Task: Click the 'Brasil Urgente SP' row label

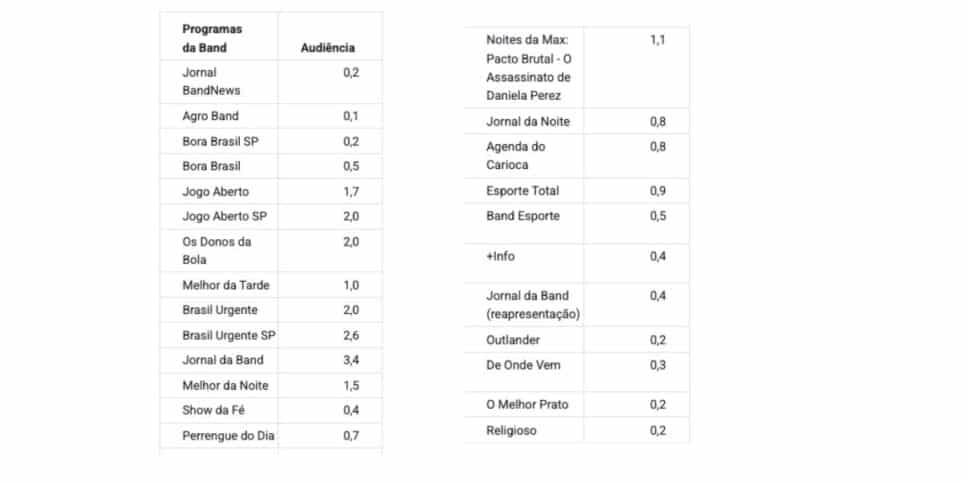Action: [x=228, y=335]
